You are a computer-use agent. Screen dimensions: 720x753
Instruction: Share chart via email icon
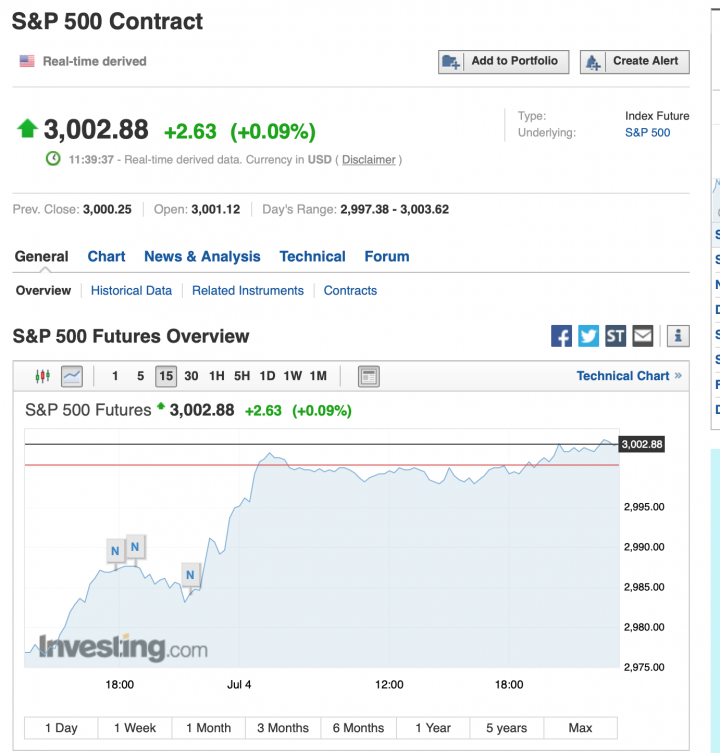[x=643, y=336]
